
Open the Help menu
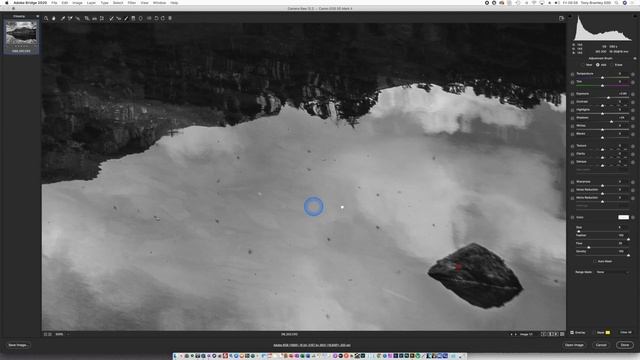[x=174, y=2]
